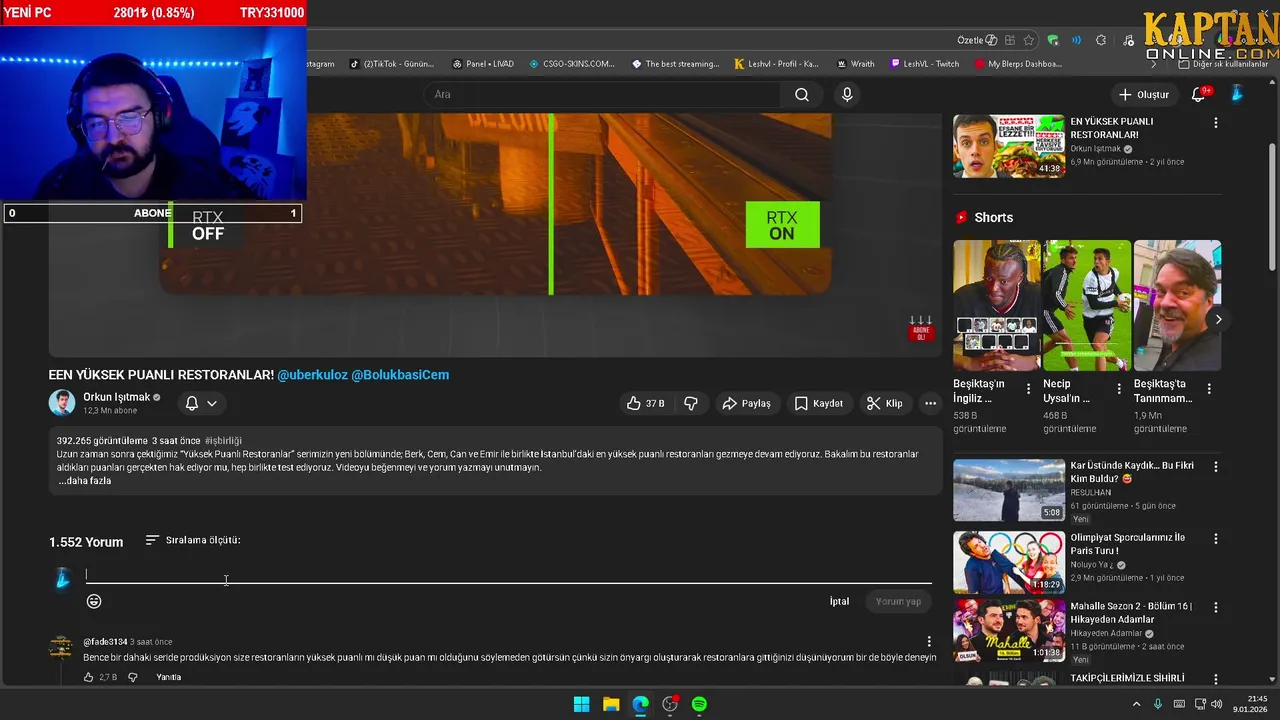Image resolution: width=1280 pixels, height=720 pixels.
Task: Open EN YÜKSEK PUANLI RESTORANLAR suggested thumbnail
Action: (x=1008, y=145)
